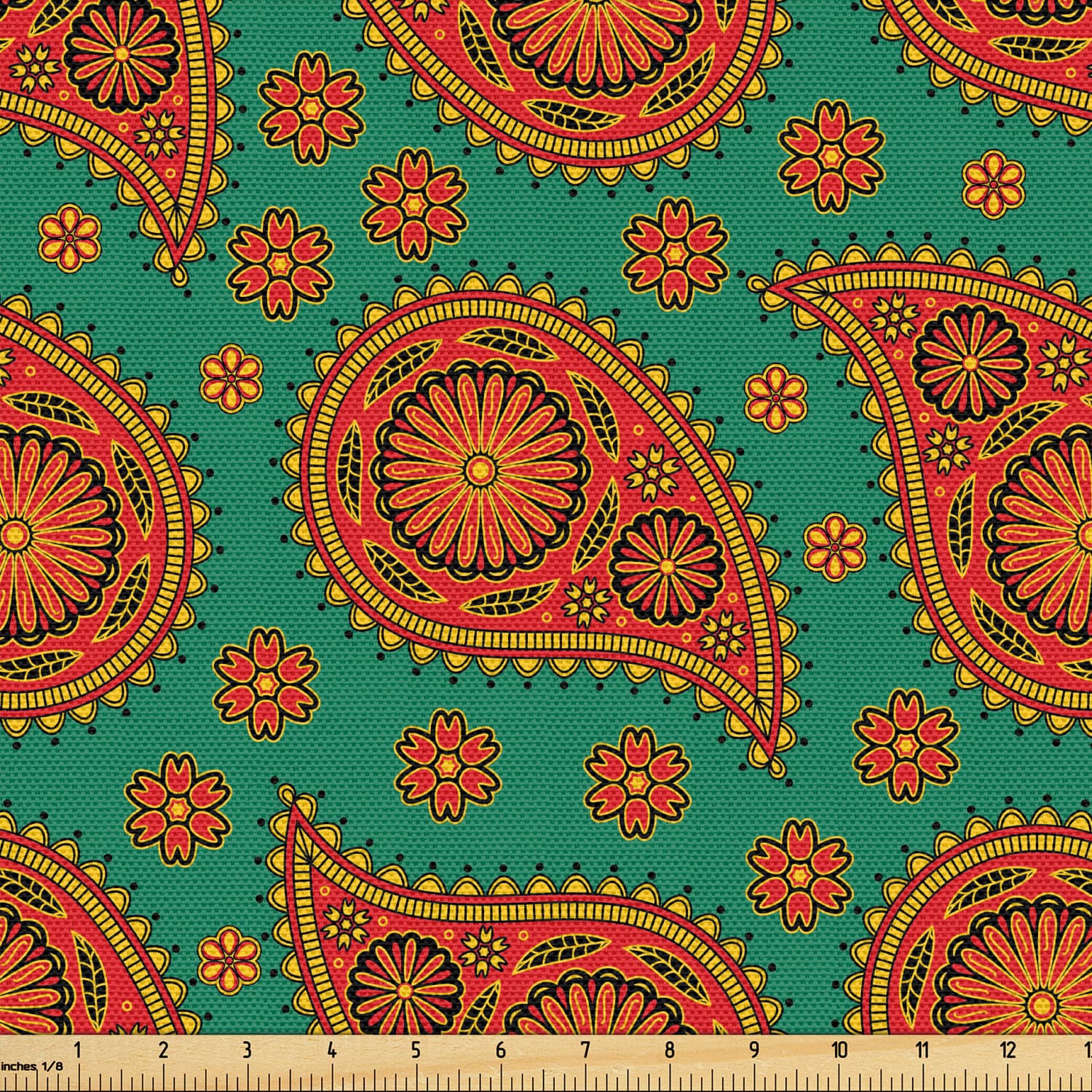Click the number 1 on the ruler
The height and width of the screenshot is (1092, 1092).
click(x=77, y=1051)
